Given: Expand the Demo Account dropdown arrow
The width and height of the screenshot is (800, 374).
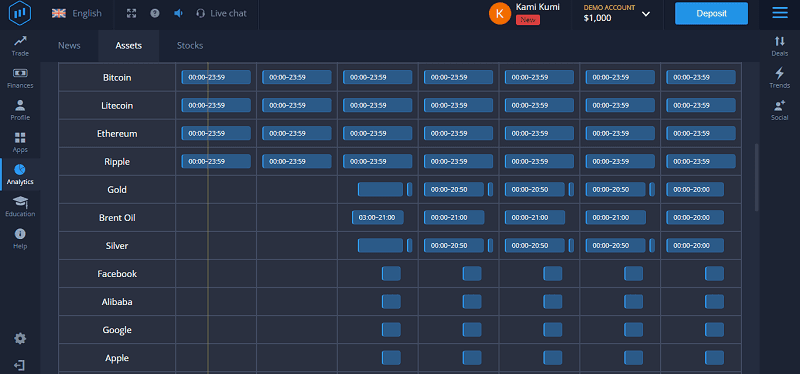Looking at the screenshot, I should coord(646,14).
